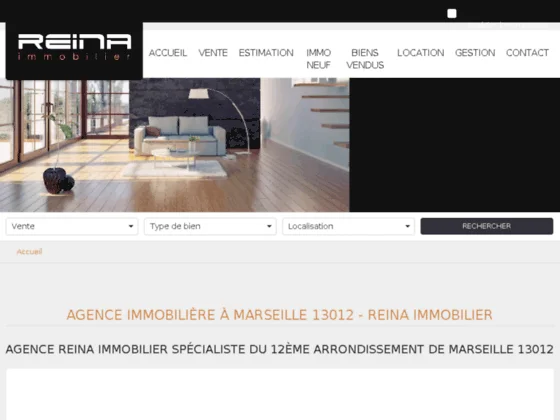View the Biens Vendus page
Image resolution: width=560 pixels, height=420 pixels.
tap(365, 59)
